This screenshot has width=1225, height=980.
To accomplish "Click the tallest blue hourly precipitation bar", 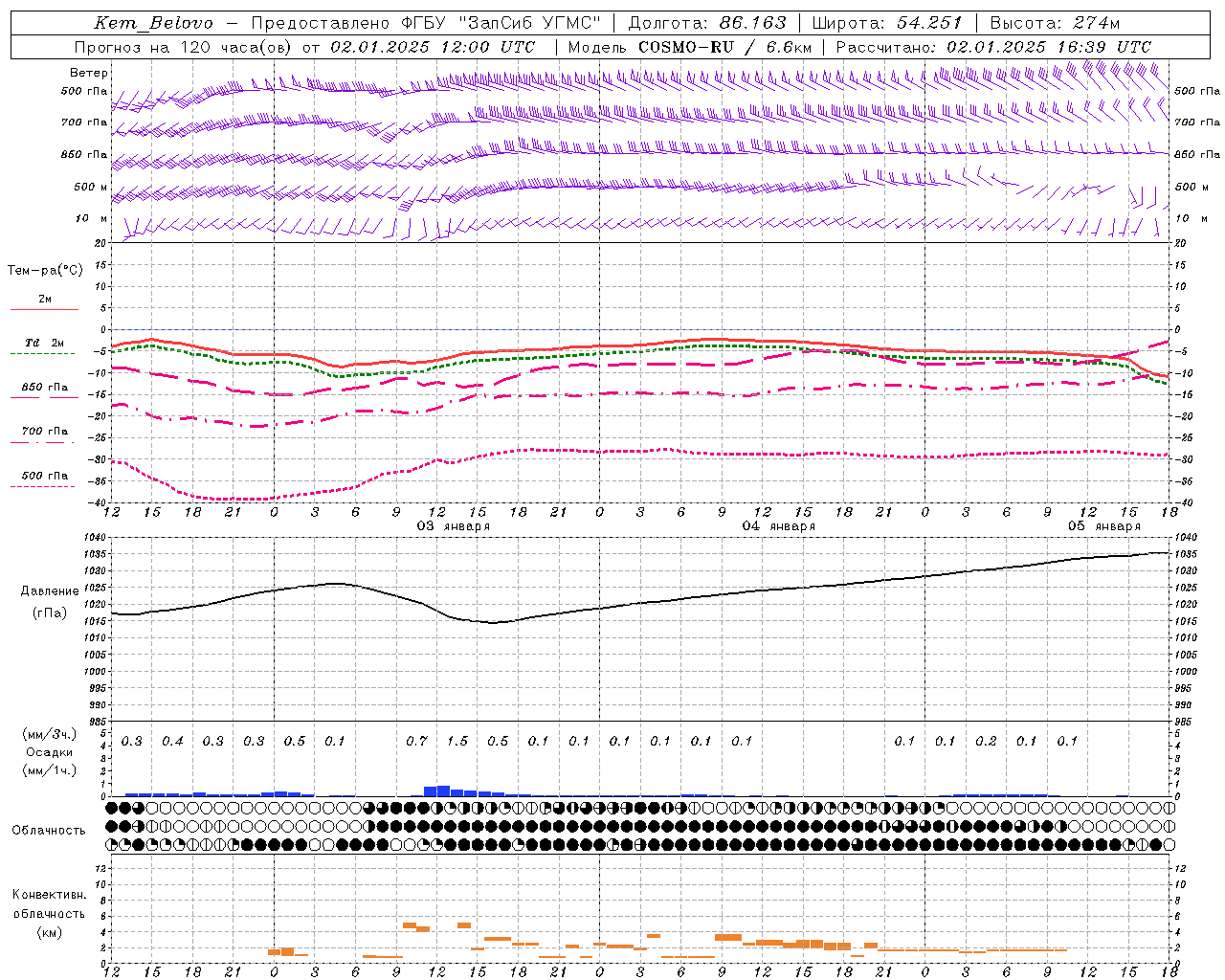I will [x=443, y=791].
